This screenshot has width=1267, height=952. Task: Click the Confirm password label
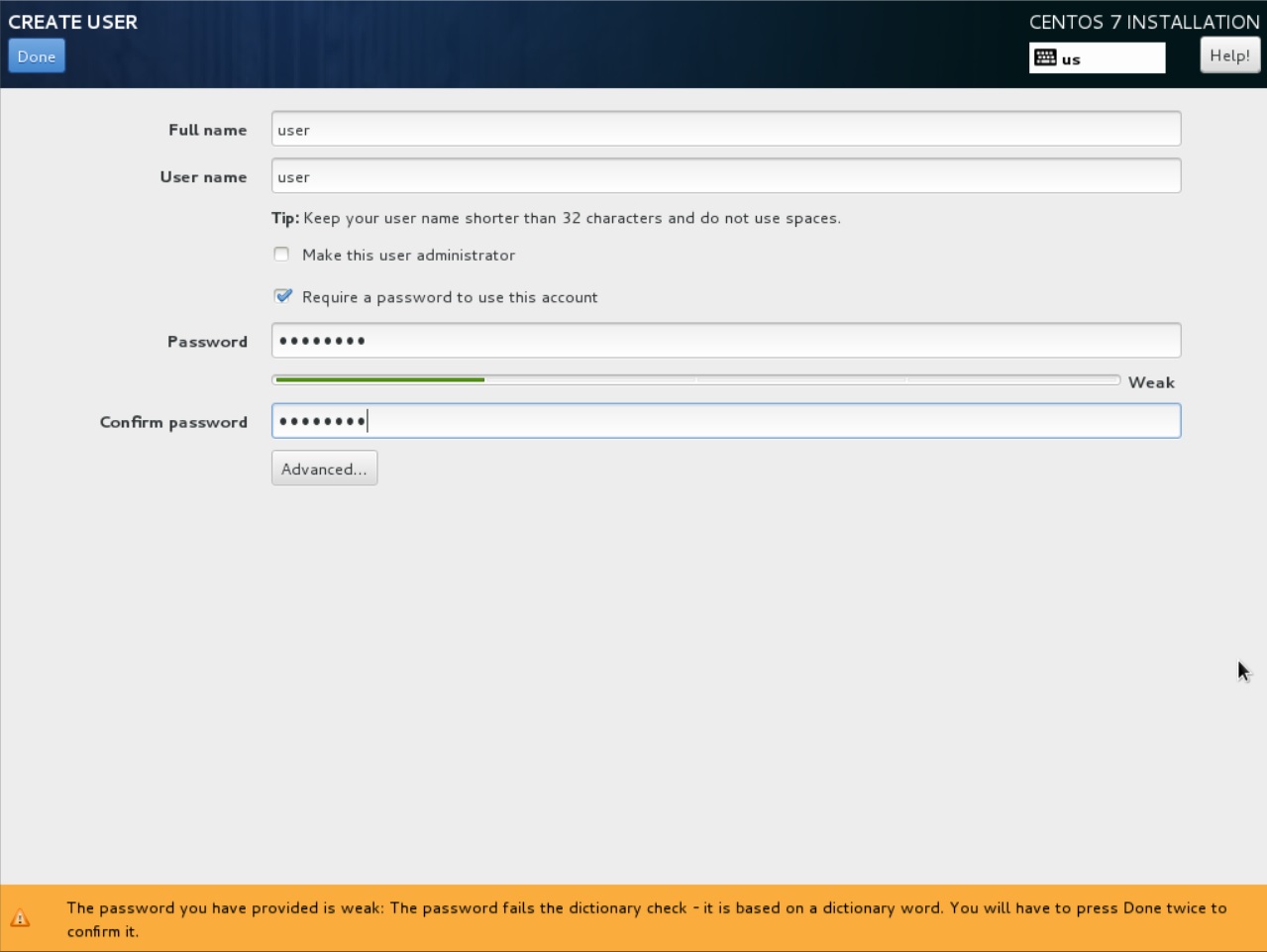click(x=173, y=422)
